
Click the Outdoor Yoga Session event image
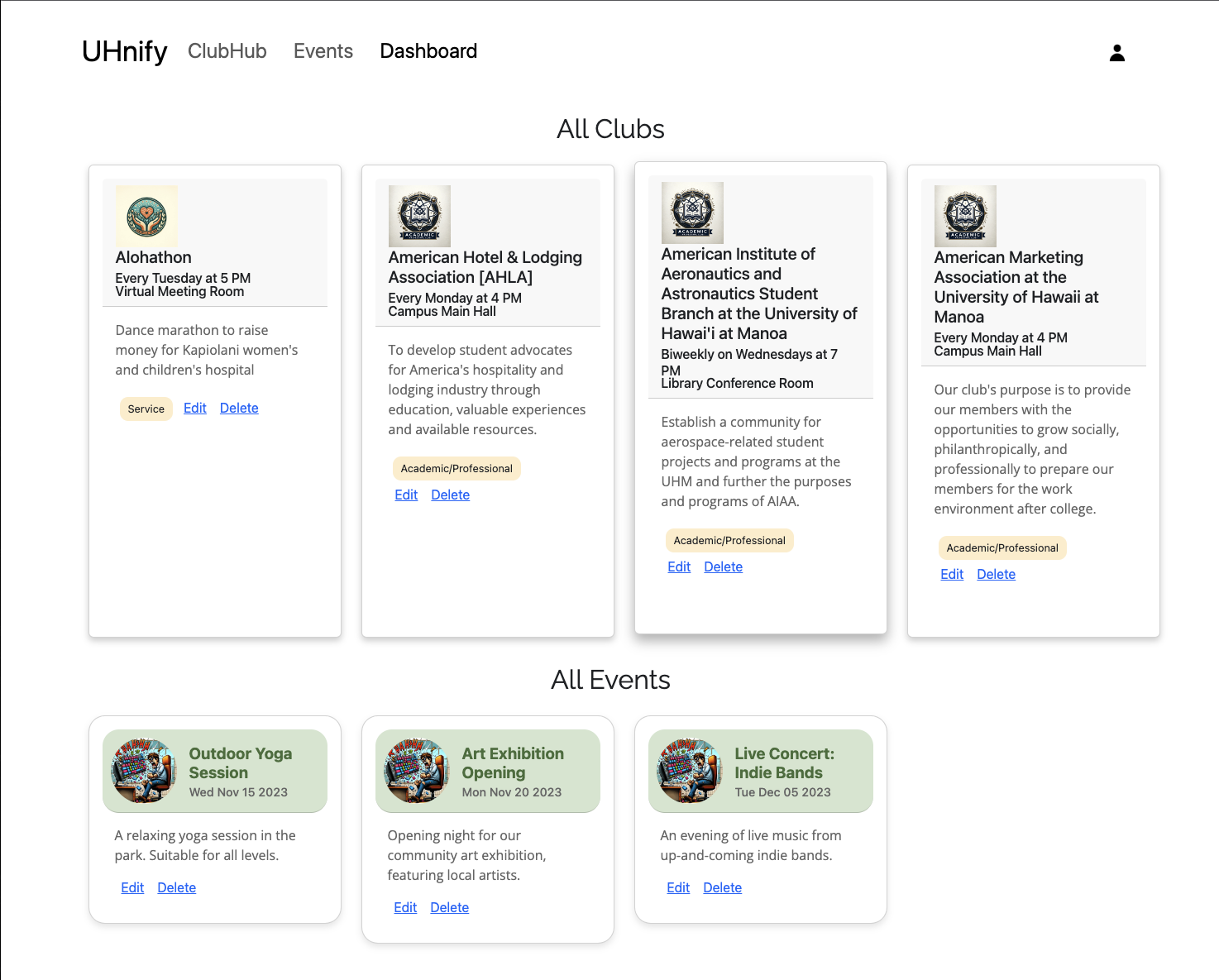click(144, 771)
